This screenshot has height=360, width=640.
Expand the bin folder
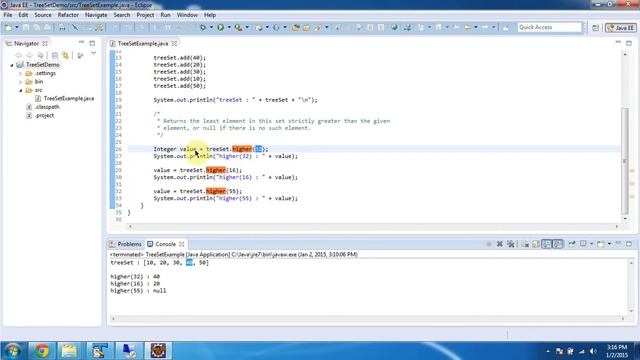(20, 82)
